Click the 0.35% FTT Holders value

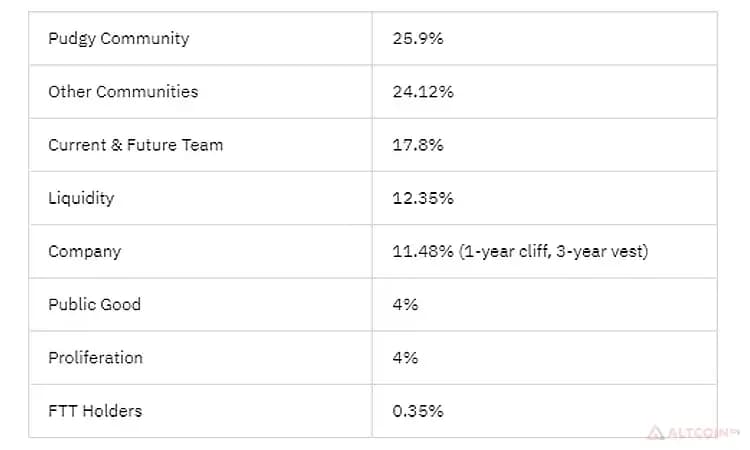418,411
